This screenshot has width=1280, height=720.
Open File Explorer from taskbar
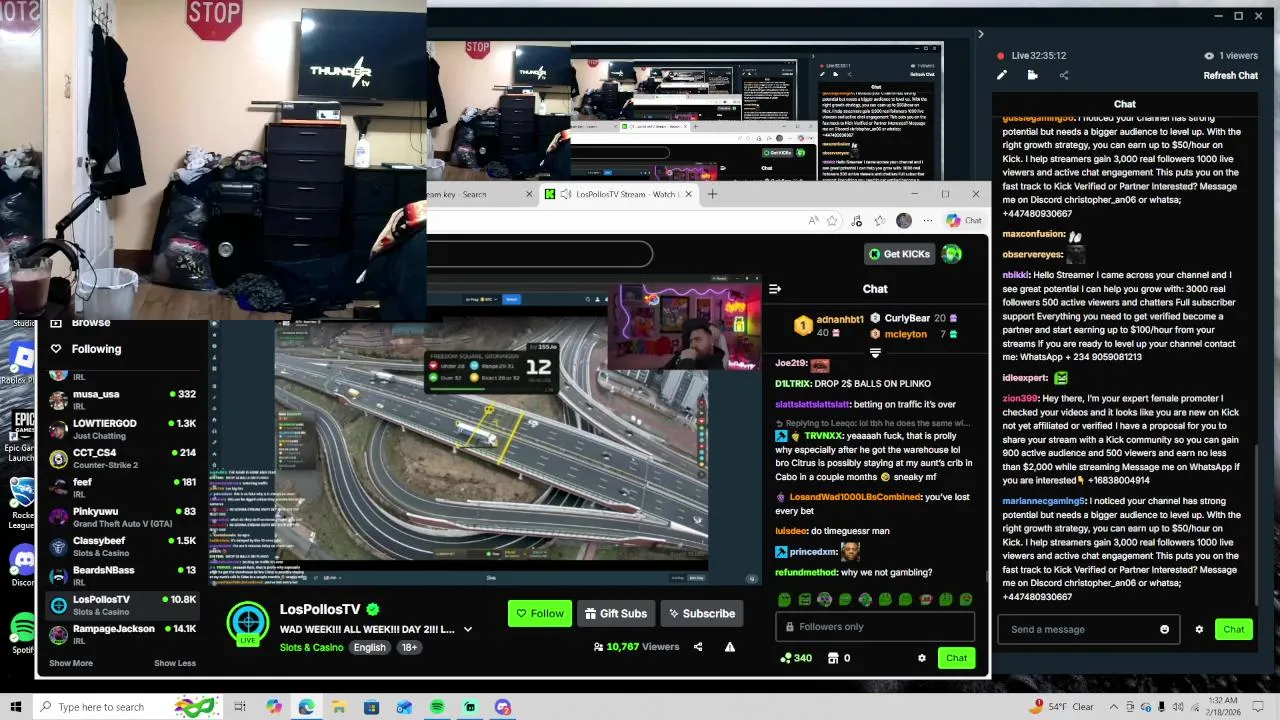[x=339, y=707]
